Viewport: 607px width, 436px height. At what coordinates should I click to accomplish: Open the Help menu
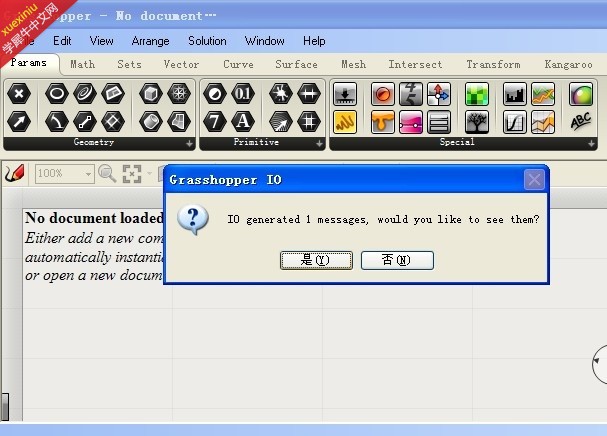pyautogui.click(x=314, y=41)
